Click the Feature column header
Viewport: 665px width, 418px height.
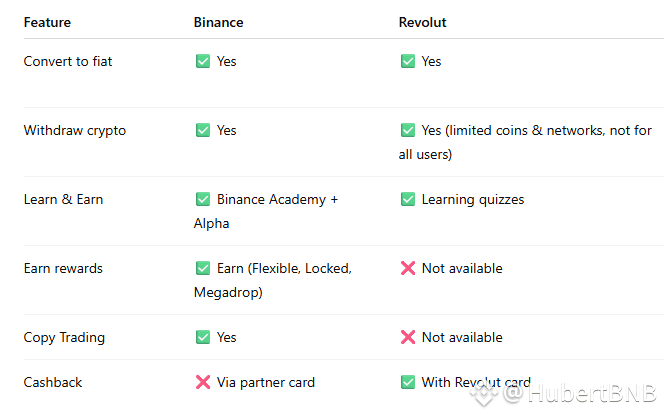coord(47,22)
